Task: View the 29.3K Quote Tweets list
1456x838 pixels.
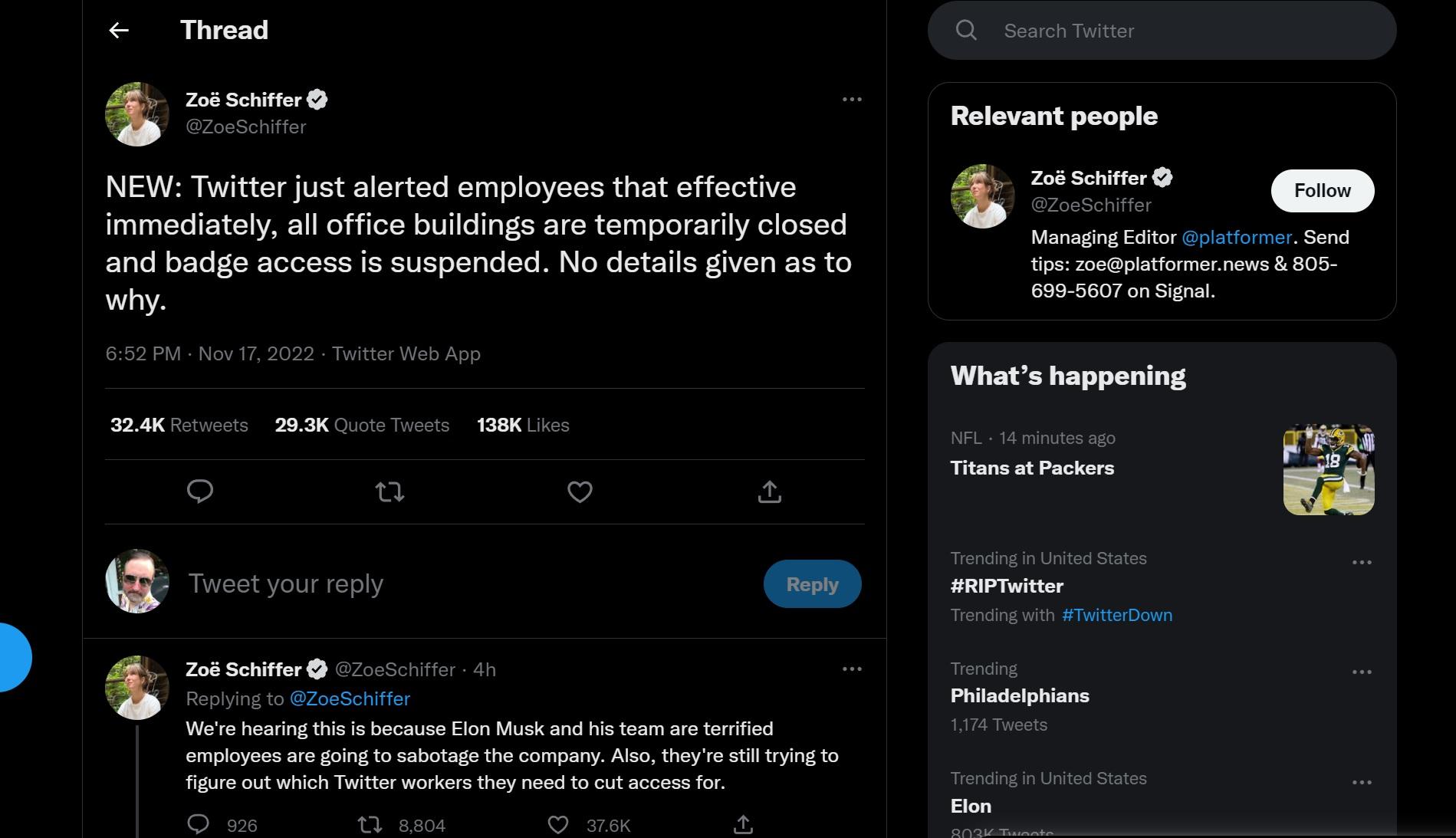Action: 362,426
